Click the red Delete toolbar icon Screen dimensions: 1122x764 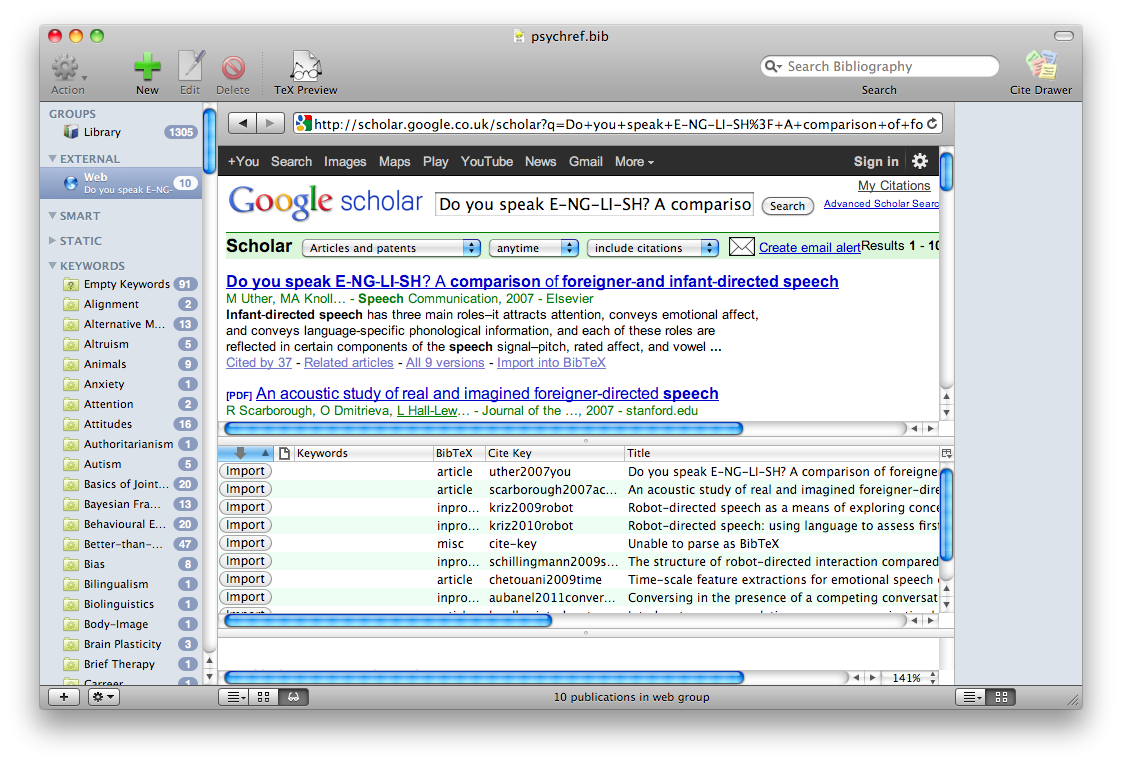point(233,68)
